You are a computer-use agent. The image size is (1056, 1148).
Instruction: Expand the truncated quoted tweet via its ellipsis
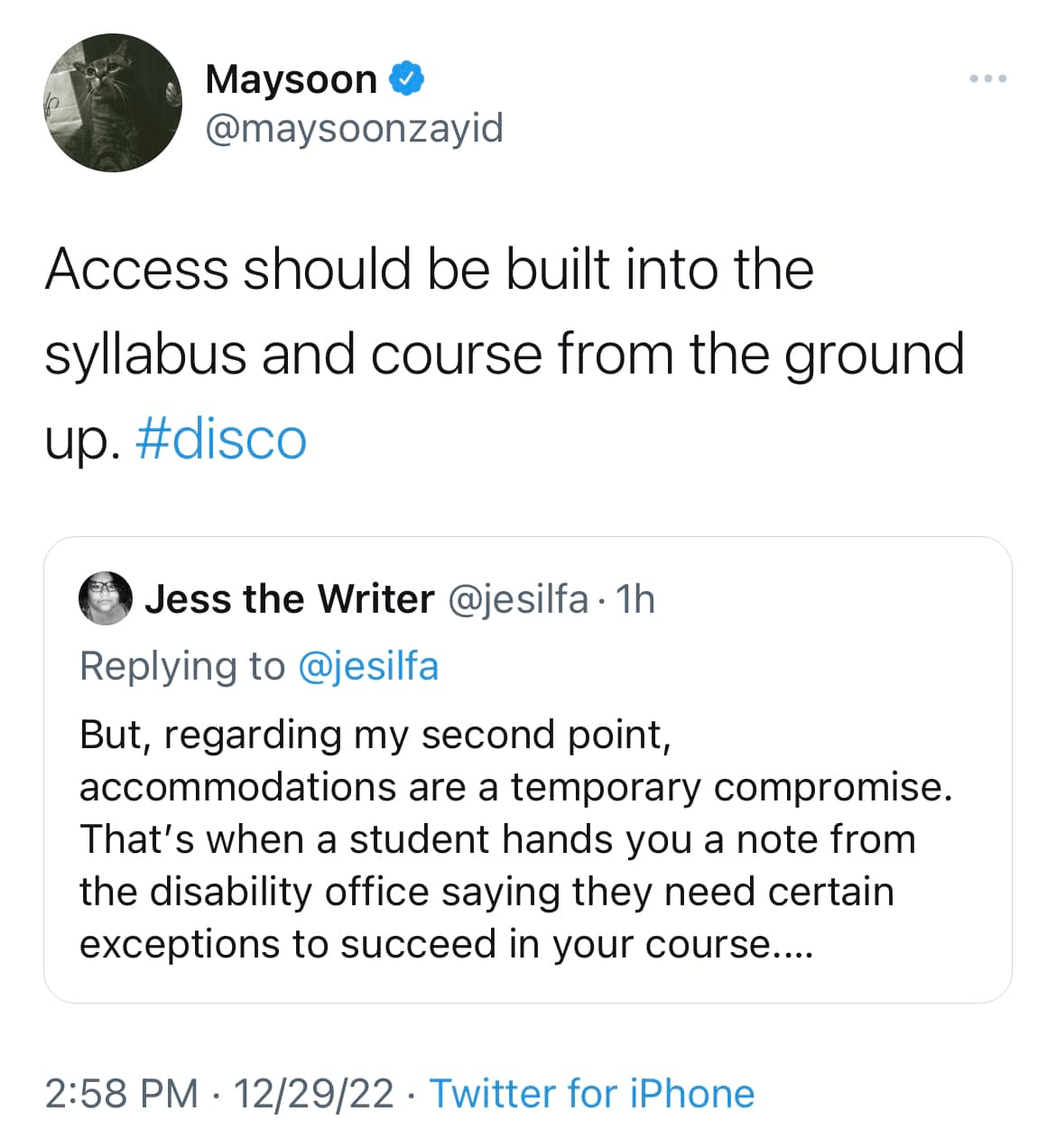coord(793,944)
